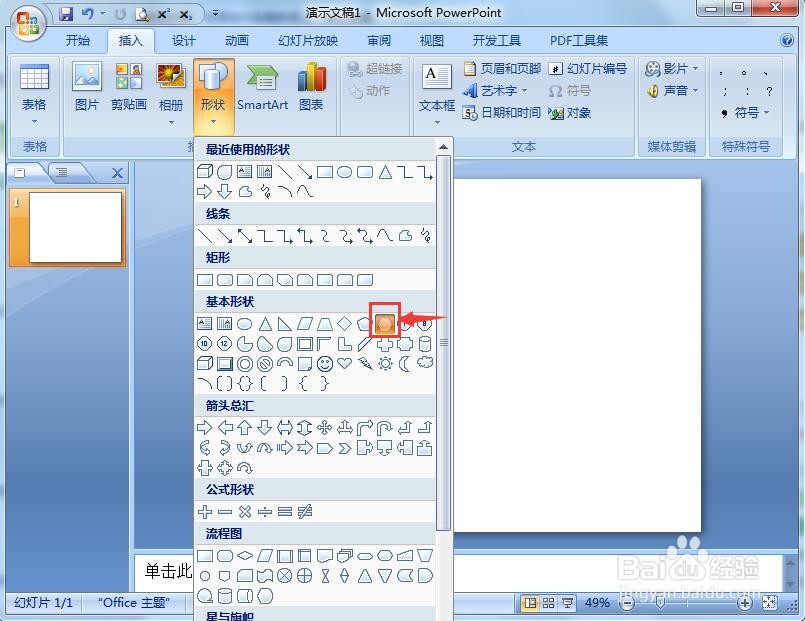Pick the pie shape in Basic Shapes
Viewport: 805px width, 621px height.
coord(244,344)
